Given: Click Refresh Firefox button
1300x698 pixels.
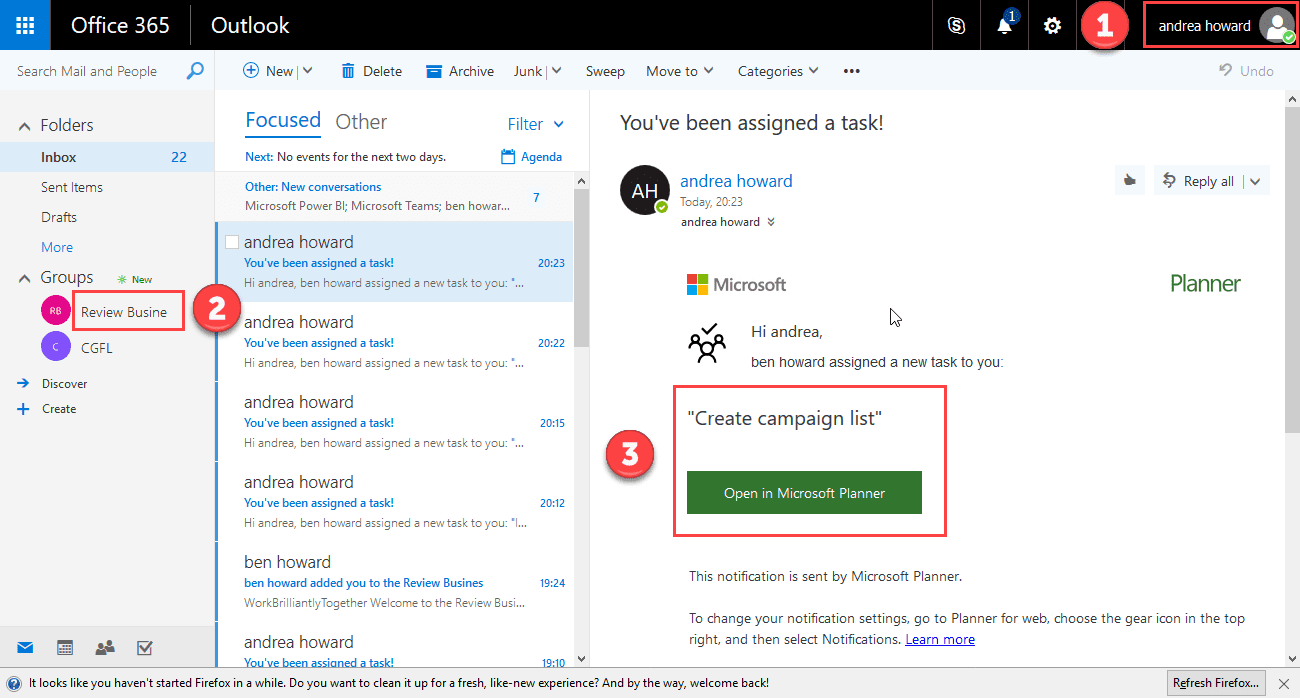Looking at the screenshot, I should pyautogui.click(x=1216, y=683).
